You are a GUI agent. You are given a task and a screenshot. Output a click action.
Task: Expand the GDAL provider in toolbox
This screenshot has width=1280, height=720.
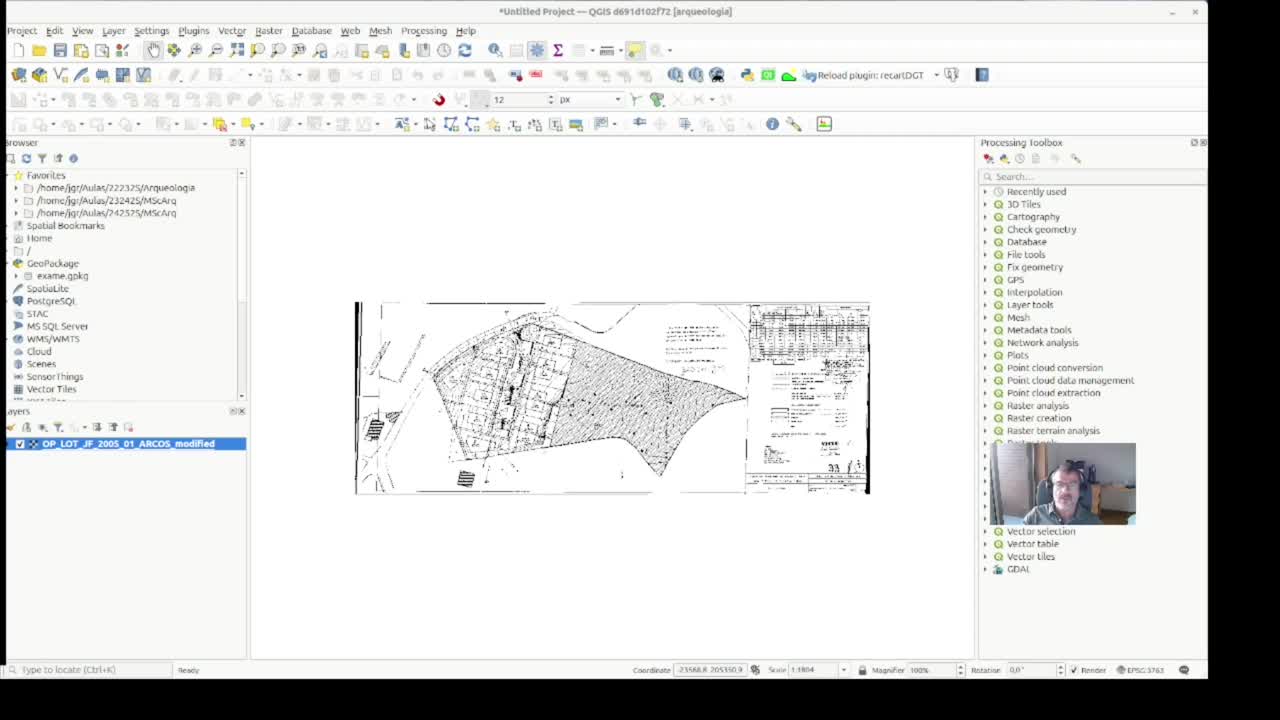click(985, 569)
